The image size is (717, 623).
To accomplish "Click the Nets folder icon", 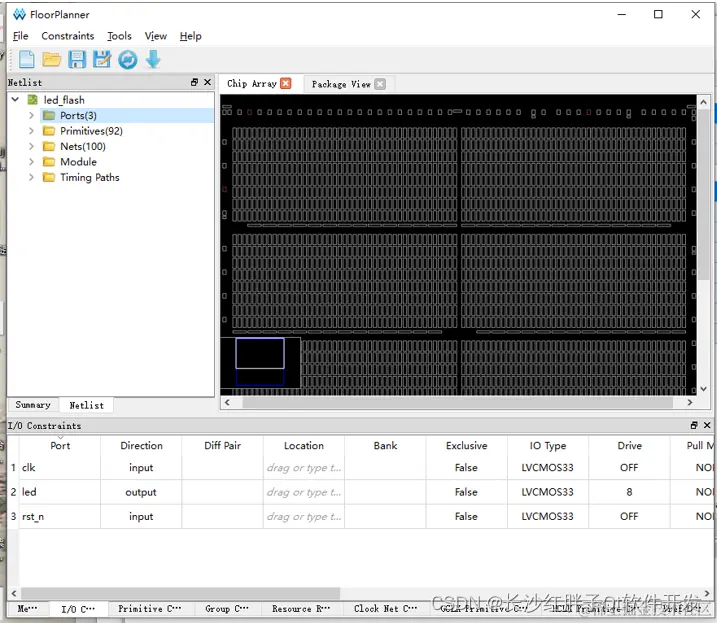I will click(x=48, y=146).
